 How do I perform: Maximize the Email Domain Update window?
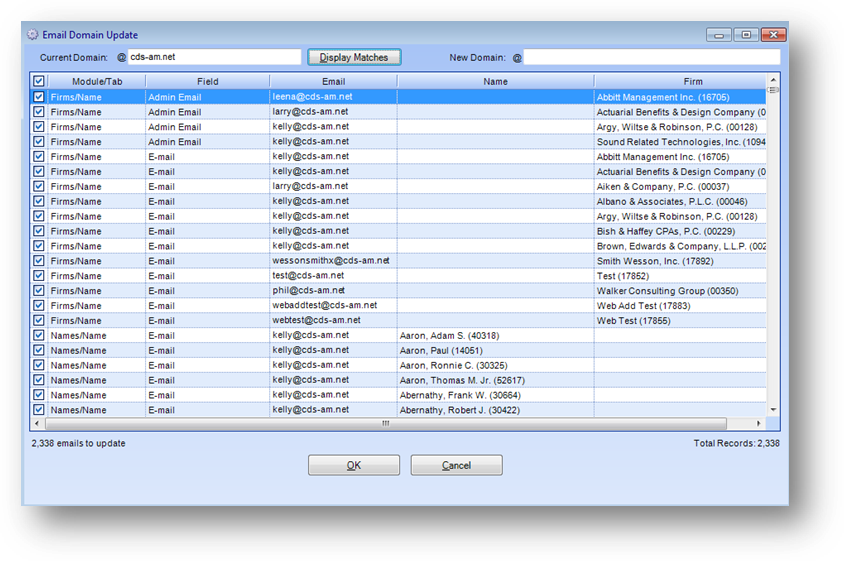coord(746,35)
